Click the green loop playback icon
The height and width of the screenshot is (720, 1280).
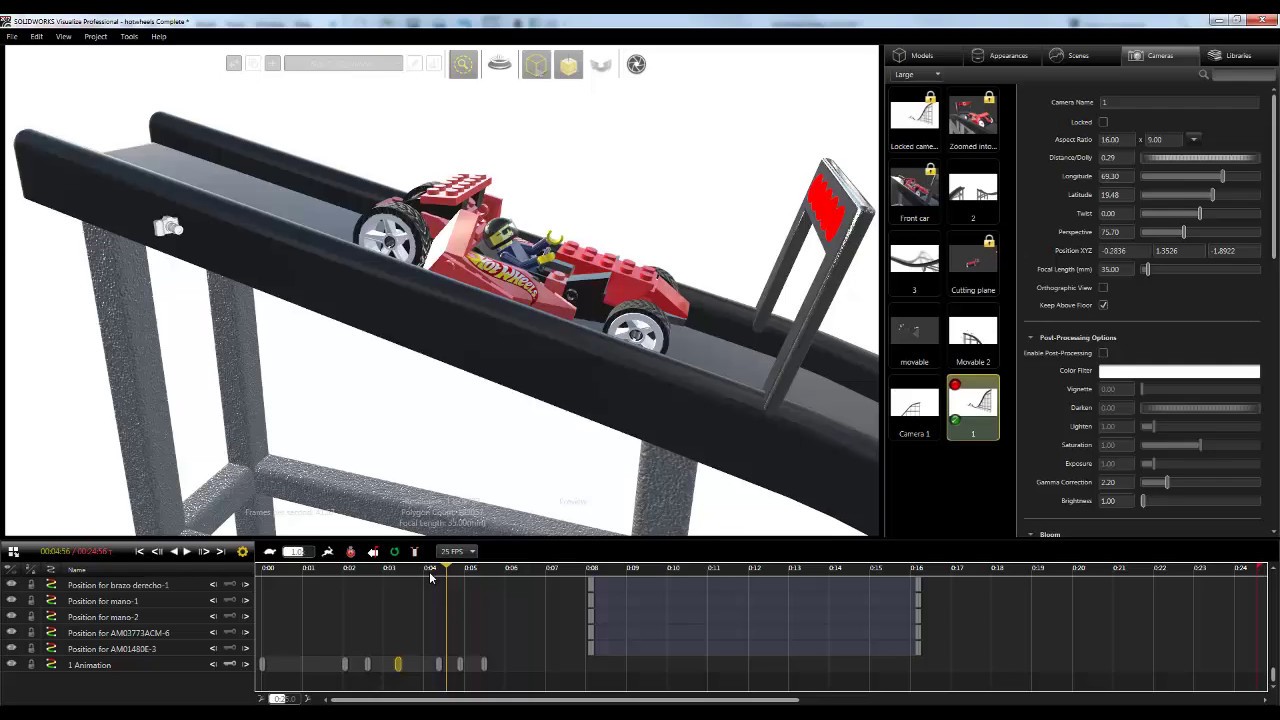click(394, 551)
